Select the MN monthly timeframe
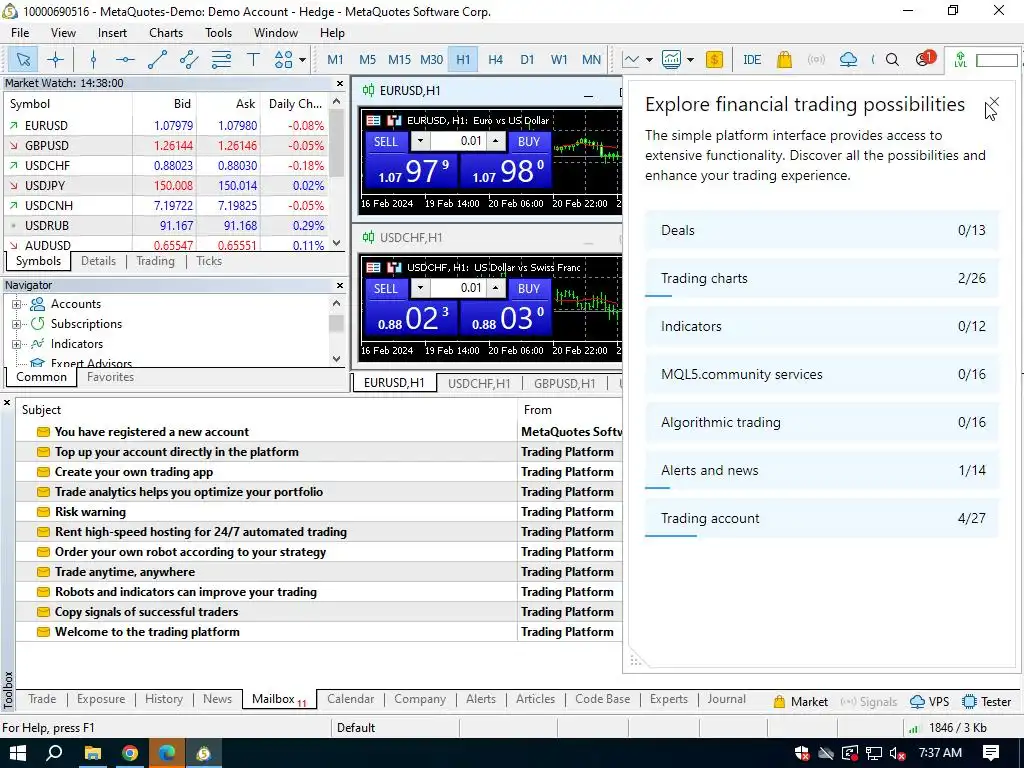The image size is (1024, 768). click(x=591, y=60)
